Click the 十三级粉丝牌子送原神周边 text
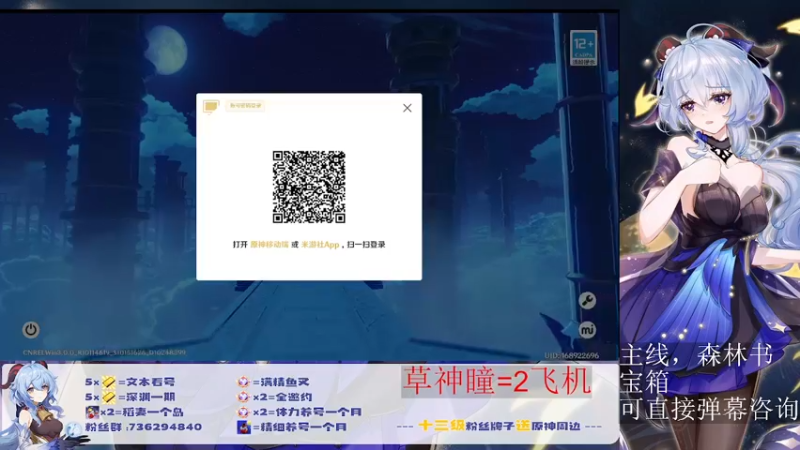 click(x=499, y=426)
